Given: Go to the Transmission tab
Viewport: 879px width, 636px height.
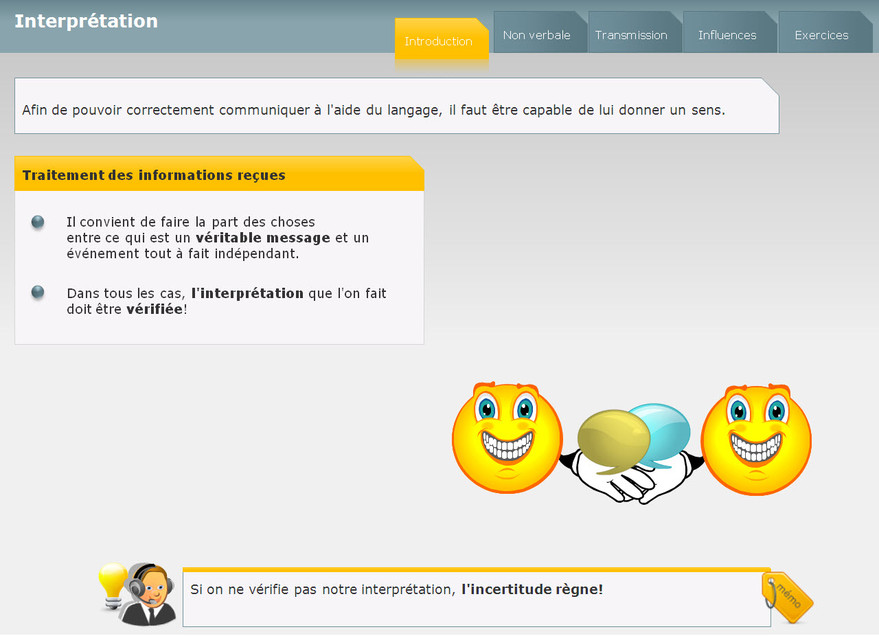Looking at the screenshot, I should [x=631, y=35].
